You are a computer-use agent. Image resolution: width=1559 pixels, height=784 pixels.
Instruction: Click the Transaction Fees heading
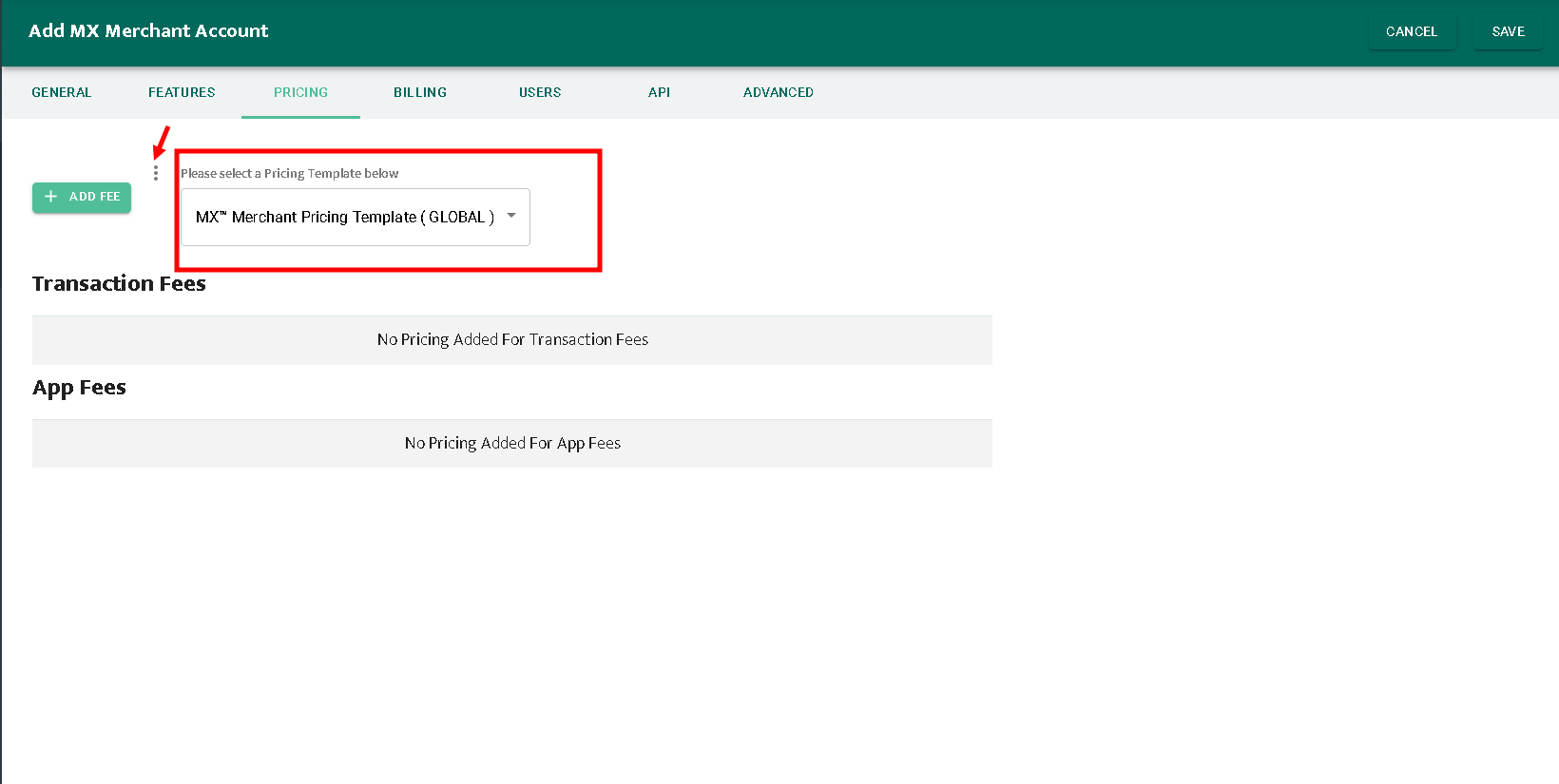(119, 283)
